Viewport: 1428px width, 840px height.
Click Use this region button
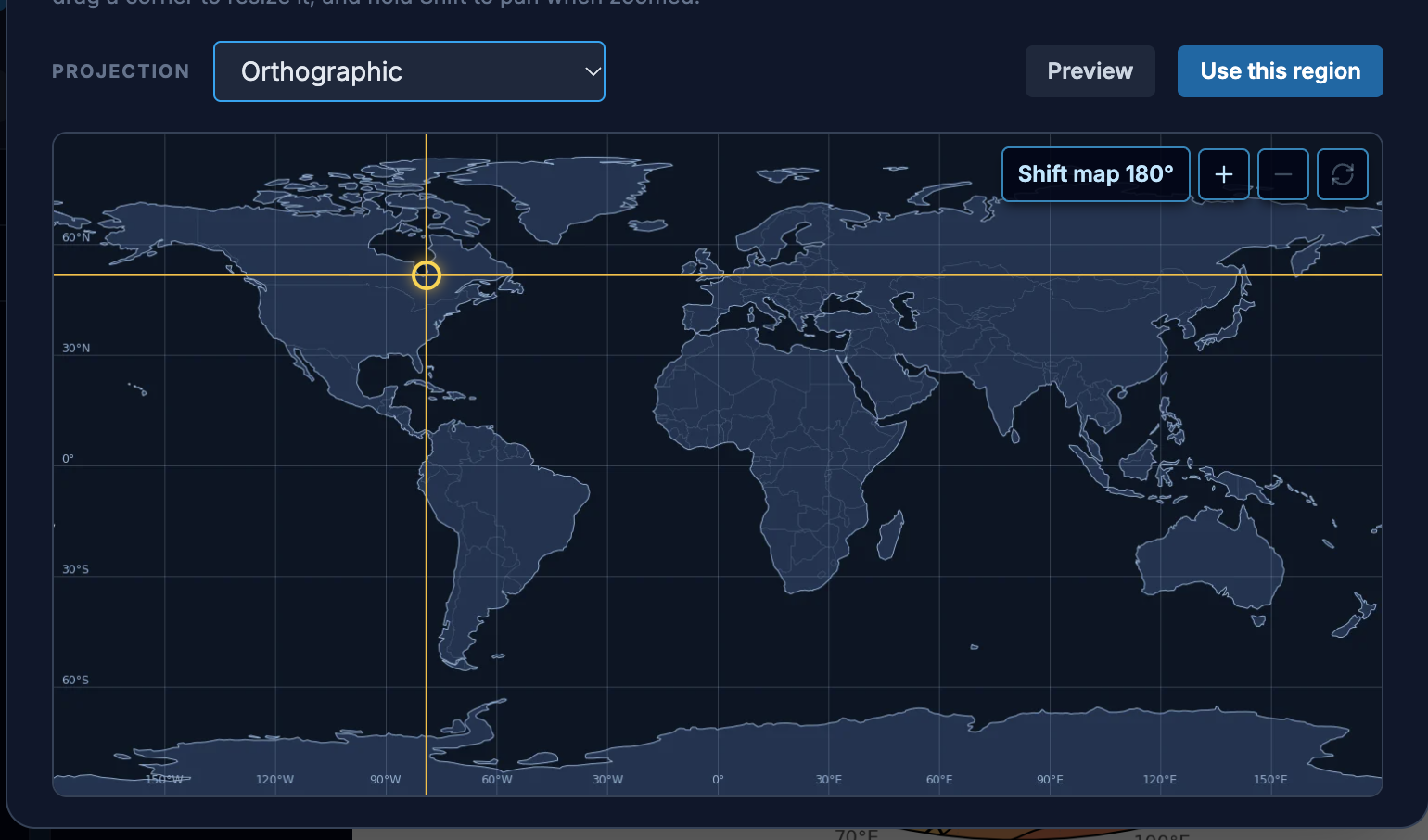1281,71
